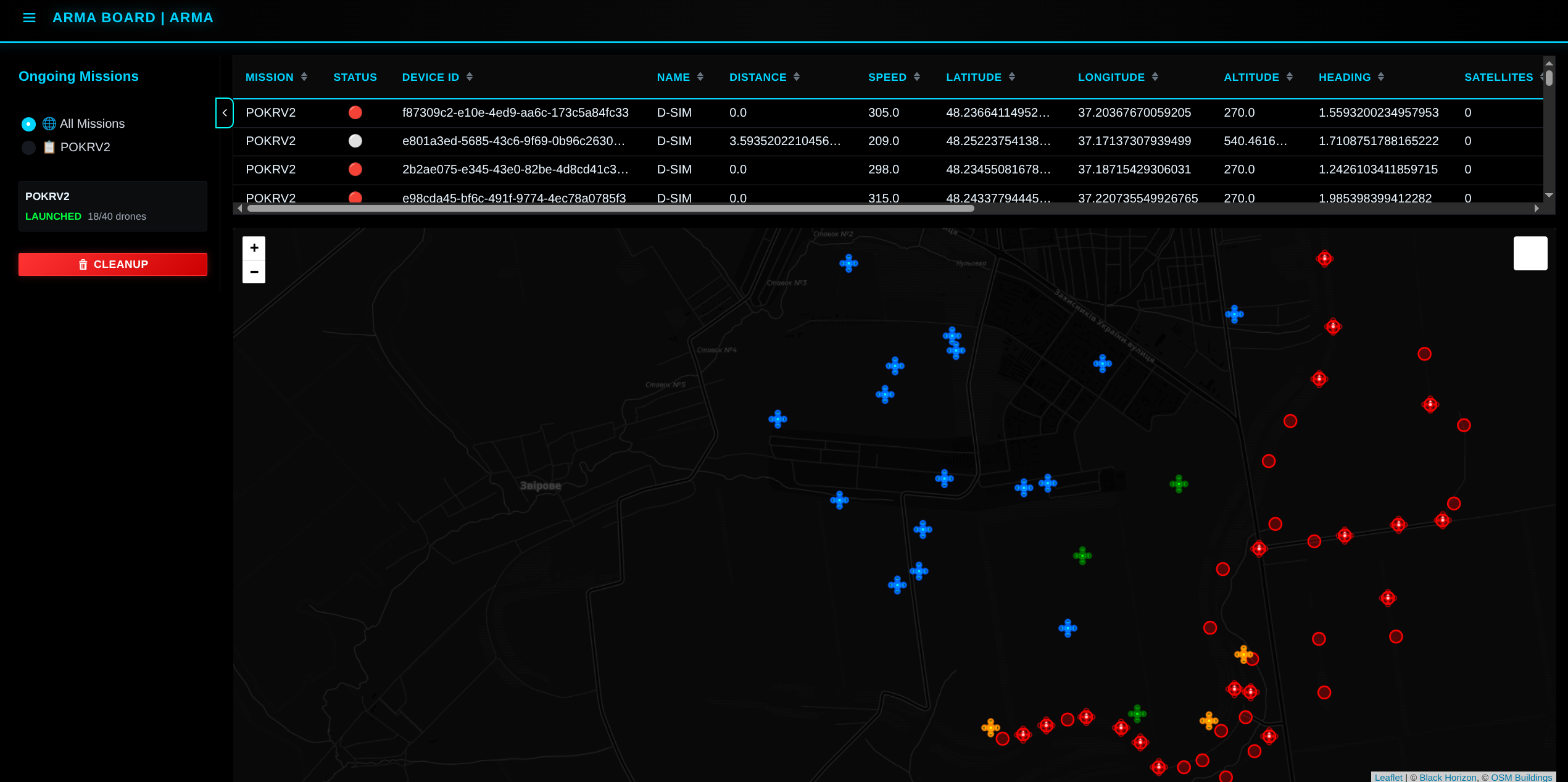Sort table by NAME column

[680, 77]
